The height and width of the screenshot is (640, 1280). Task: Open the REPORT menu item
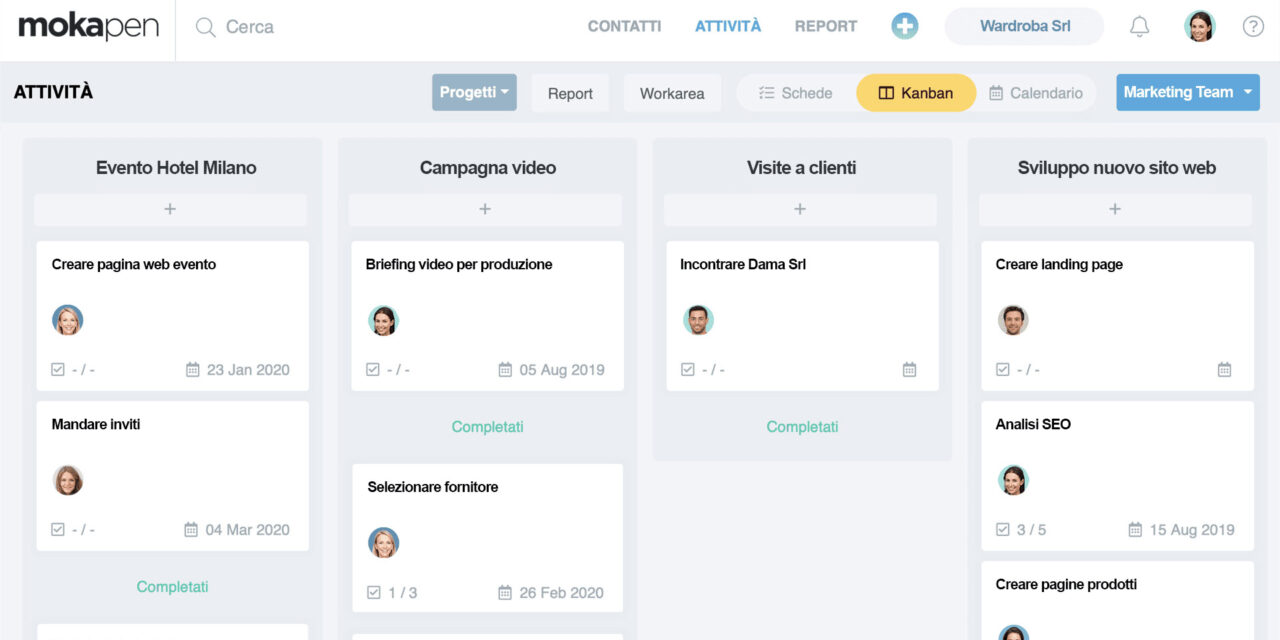click(x=826, y=26)
